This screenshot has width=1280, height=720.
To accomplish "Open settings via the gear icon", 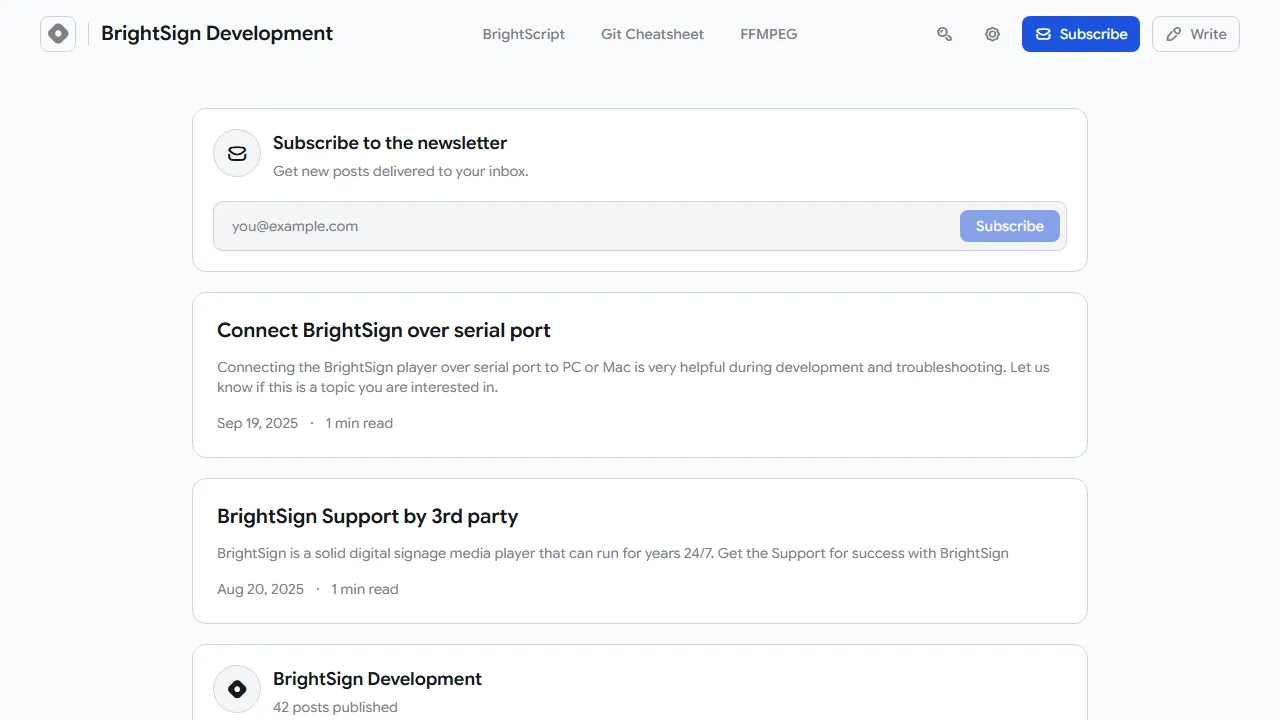I will click(x=992, y=34).
